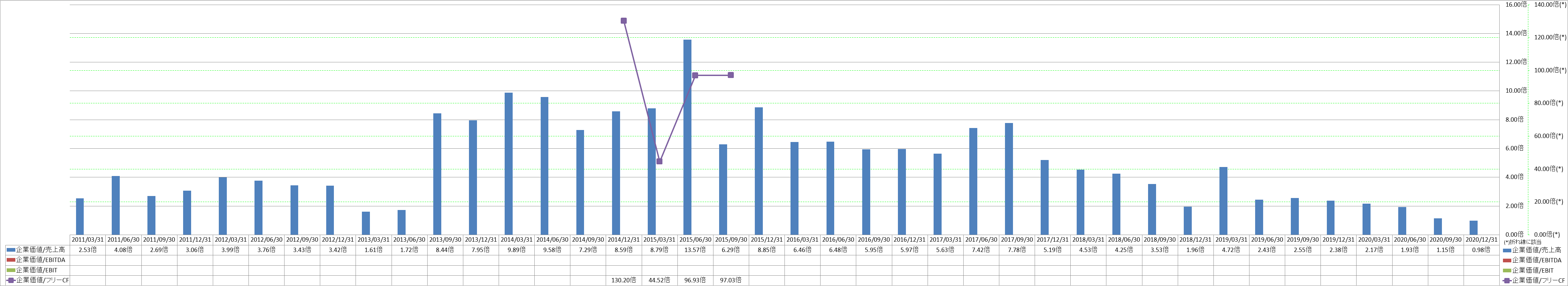1568x286 pixels.
Task: Click the 1.61倍 table cell
Action: click(x=374, y=250)
